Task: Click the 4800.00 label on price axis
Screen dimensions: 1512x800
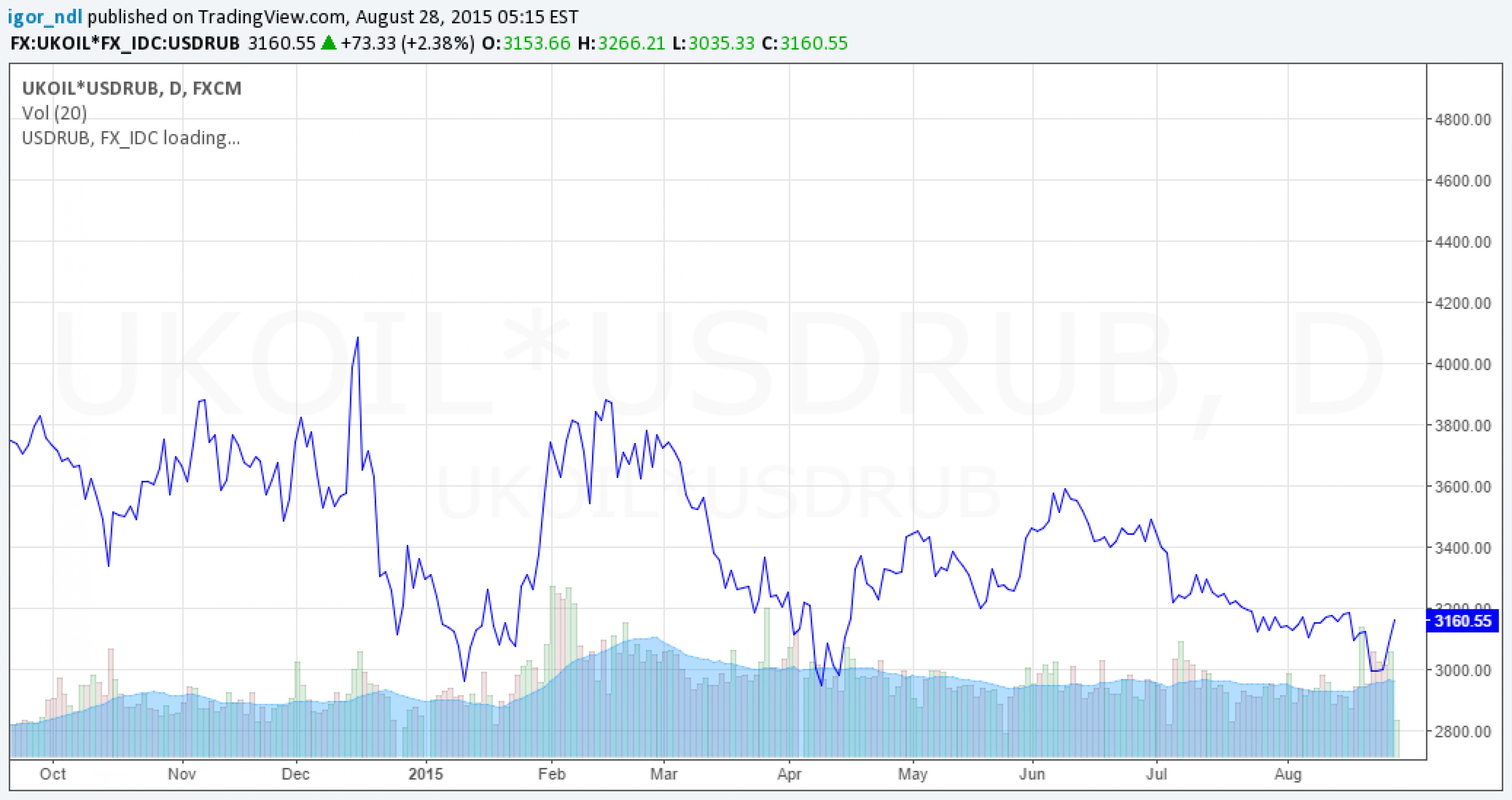Action: (x=1463, y=120)
